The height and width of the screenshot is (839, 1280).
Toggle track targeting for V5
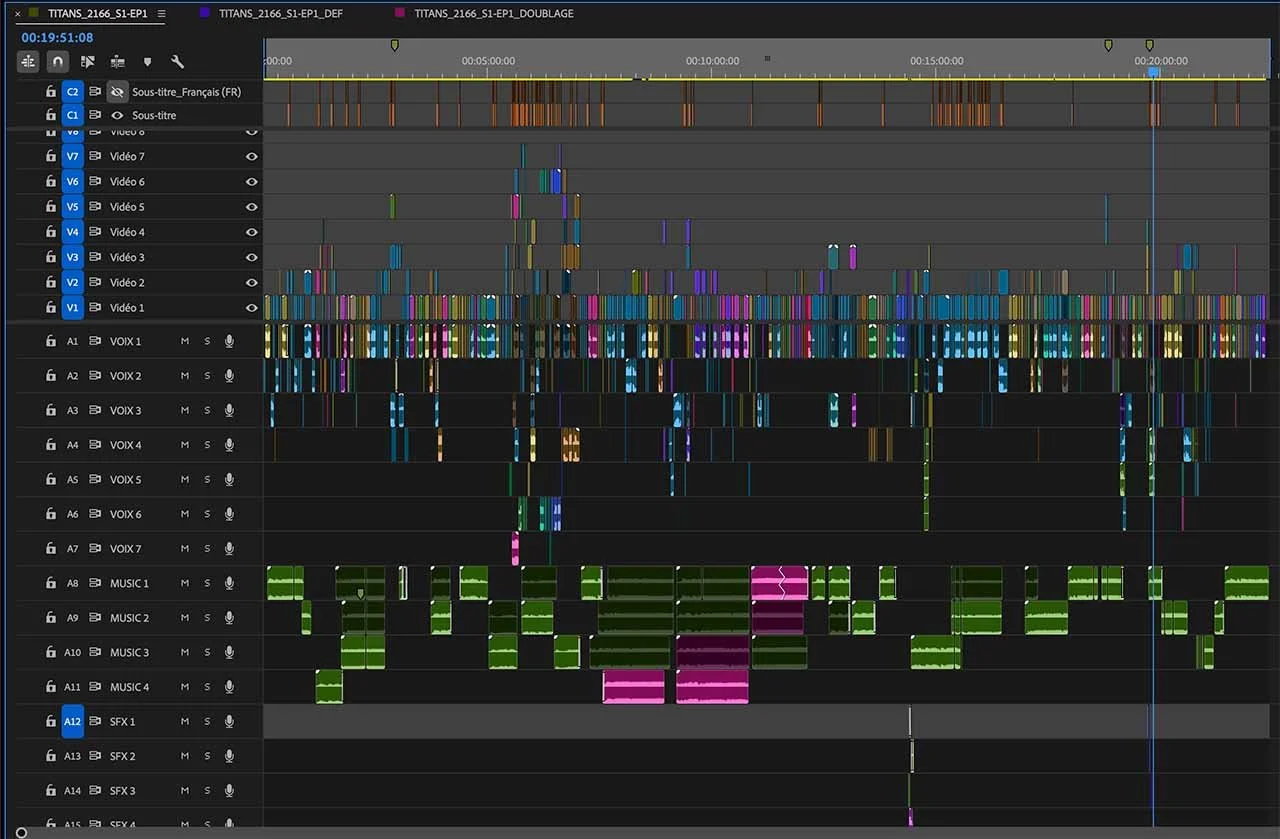pos(72,207)
